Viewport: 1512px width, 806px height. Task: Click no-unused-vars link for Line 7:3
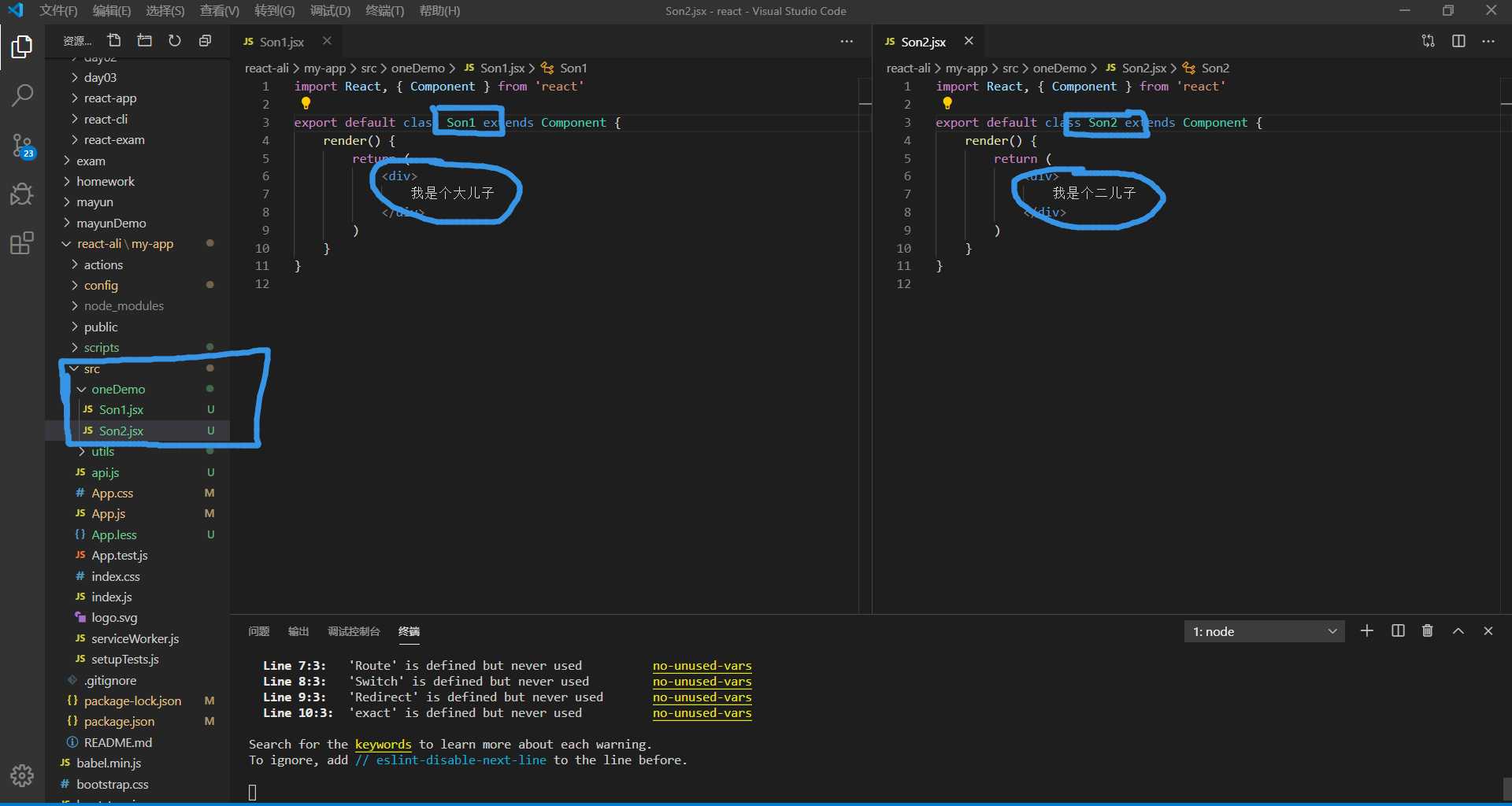[702, 666]
